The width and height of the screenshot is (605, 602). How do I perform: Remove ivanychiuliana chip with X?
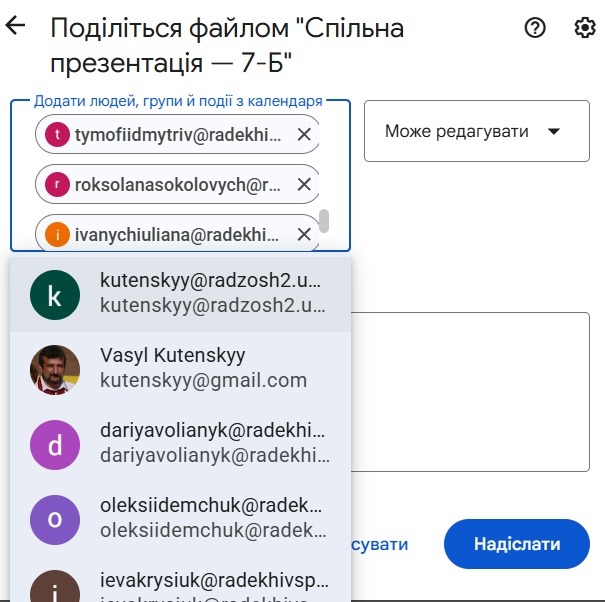click(304, 234)
